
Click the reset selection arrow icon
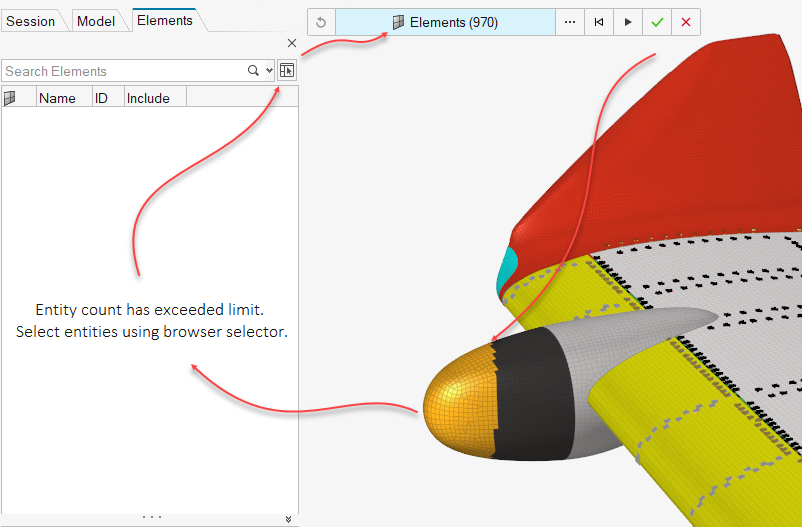click(x=321, y=22)
